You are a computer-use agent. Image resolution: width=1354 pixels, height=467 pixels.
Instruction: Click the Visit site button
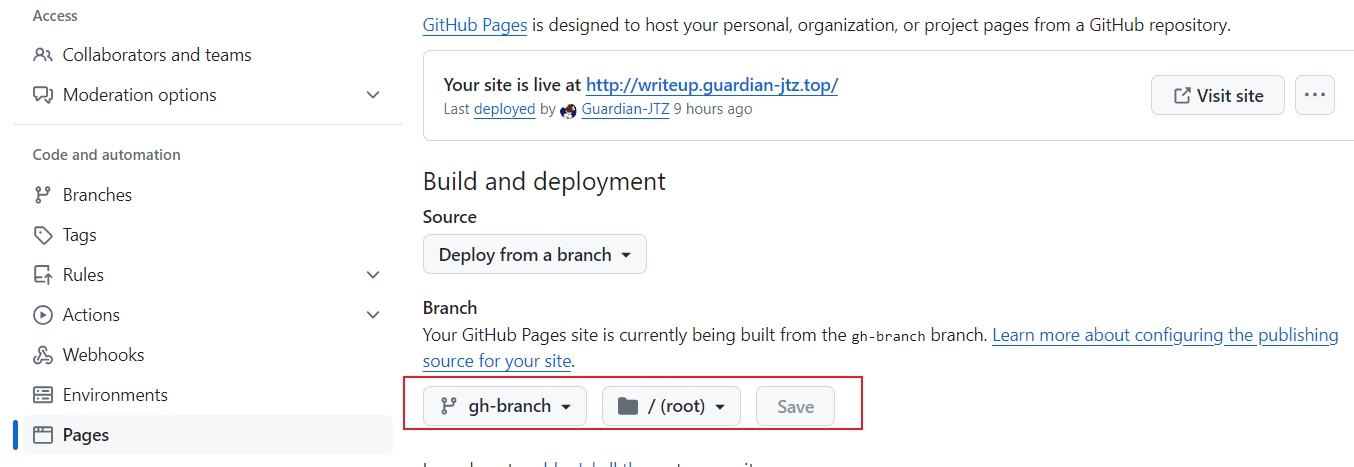[1218, 95]
